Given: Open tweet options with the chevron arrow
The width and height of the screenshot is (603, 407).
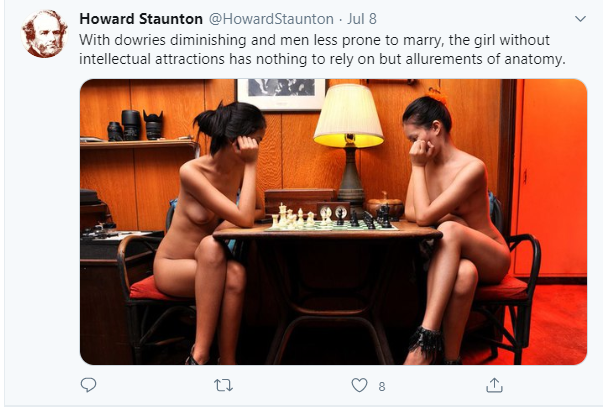Looking at the screenshot, I should (580, 18).
